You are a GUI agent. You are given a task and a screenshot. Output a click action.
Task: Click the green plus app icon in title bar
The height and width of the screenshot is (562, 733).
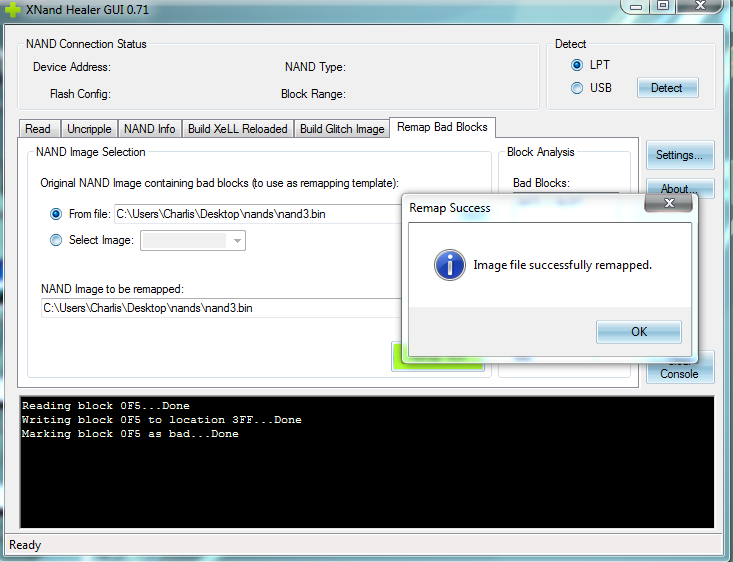[x=11, y=9]
